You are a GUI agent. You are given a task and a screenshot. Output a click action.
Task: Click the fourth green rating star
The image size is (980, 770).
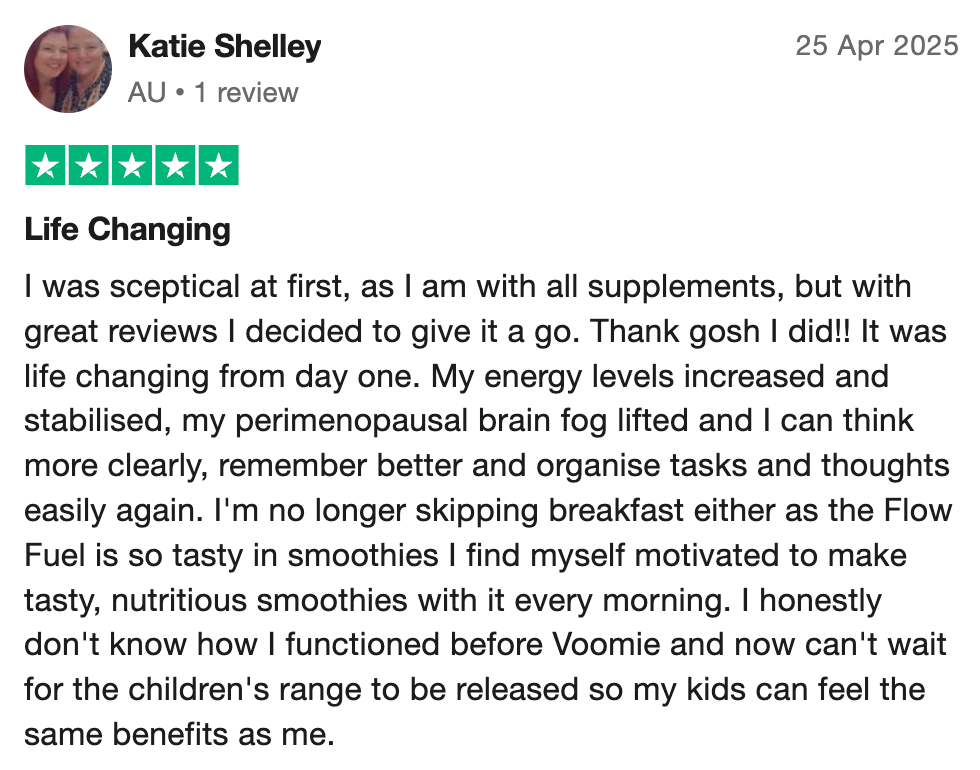tap(174, 166)
